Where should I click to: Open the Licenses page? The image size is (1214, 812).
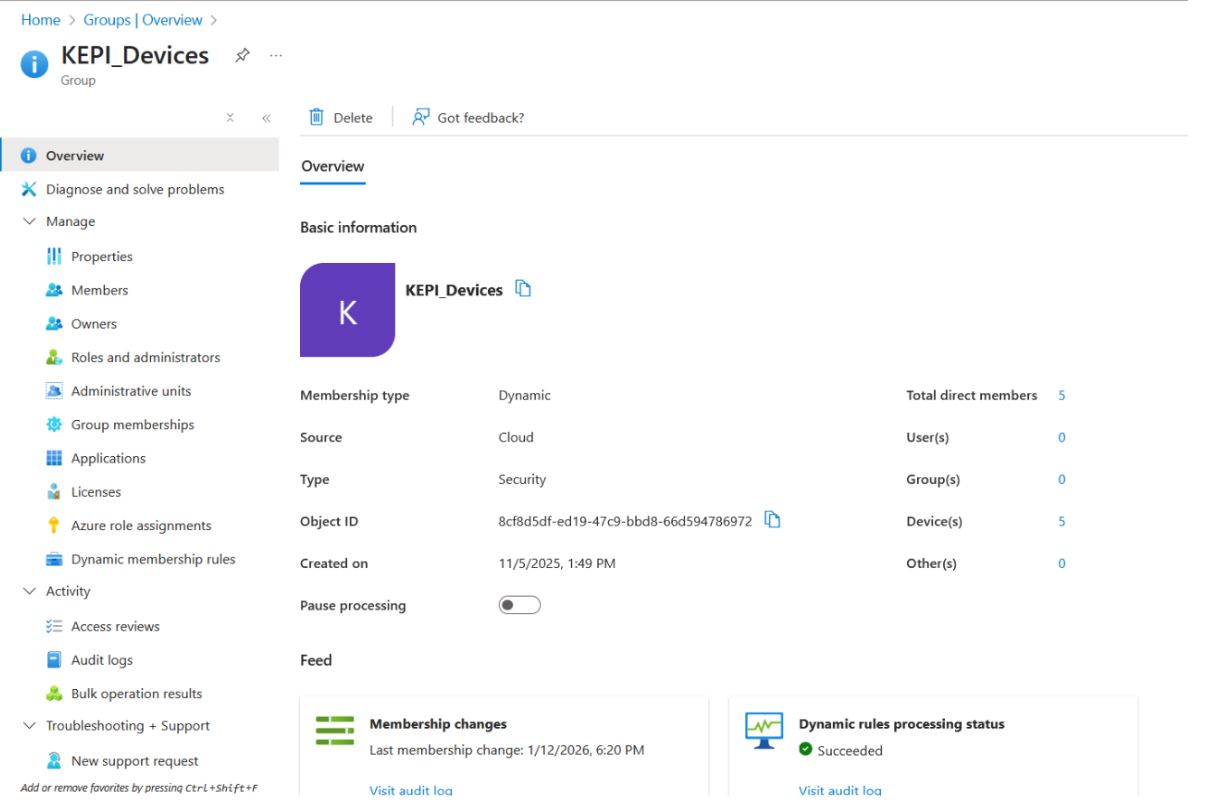click(96, 492)
